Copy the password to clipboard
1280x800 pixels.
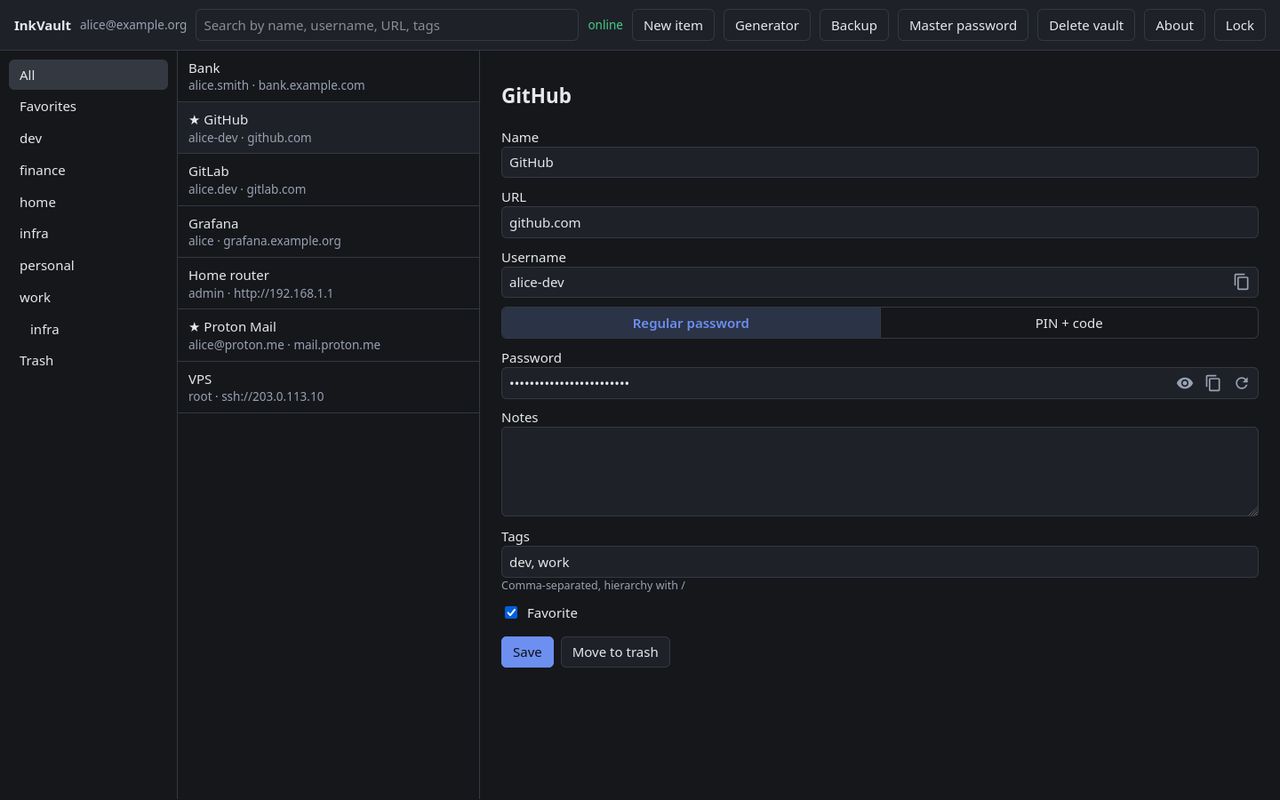coord(1213,383)
